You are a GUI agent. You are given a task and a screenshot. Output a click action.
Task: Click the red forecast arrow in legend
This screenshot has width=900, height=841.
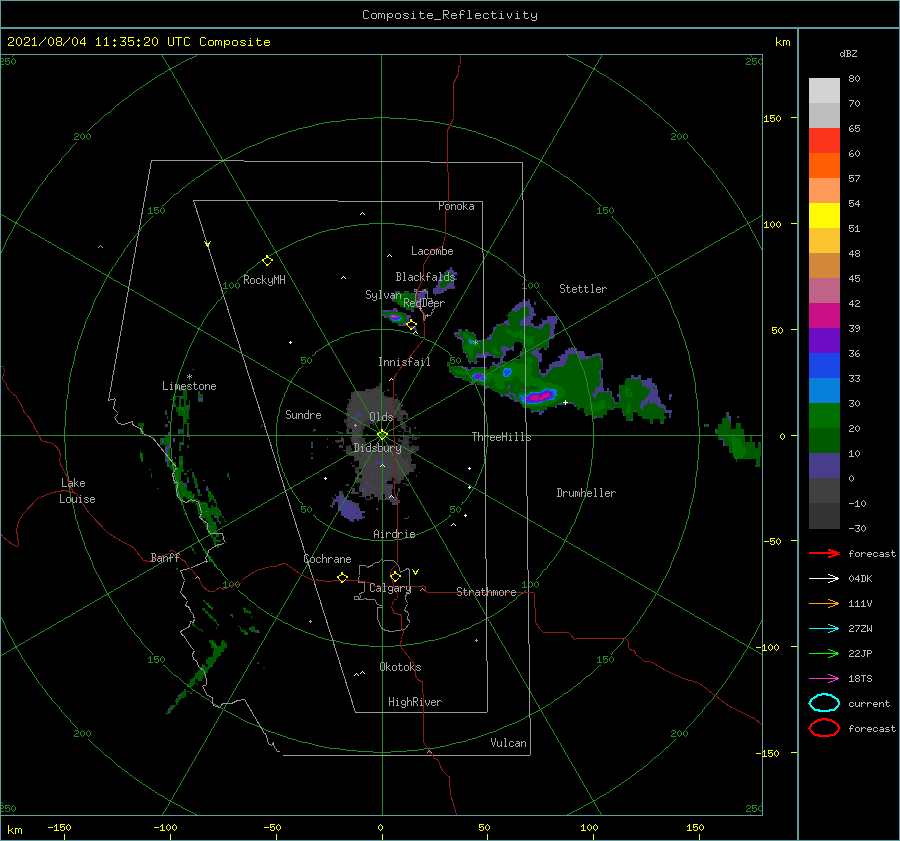[x=824, y=553]
